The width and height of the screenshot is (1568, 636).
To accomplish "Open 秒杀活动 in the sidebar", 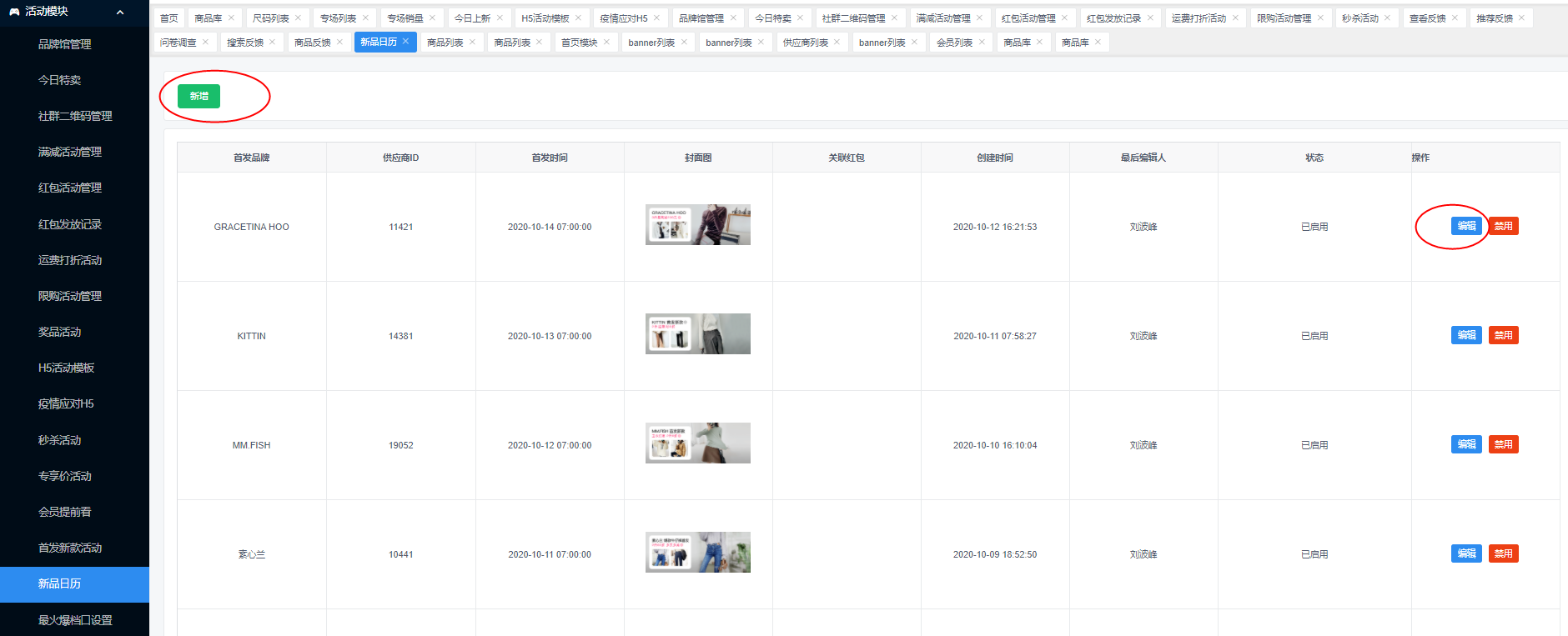I will tap(74, 440).
